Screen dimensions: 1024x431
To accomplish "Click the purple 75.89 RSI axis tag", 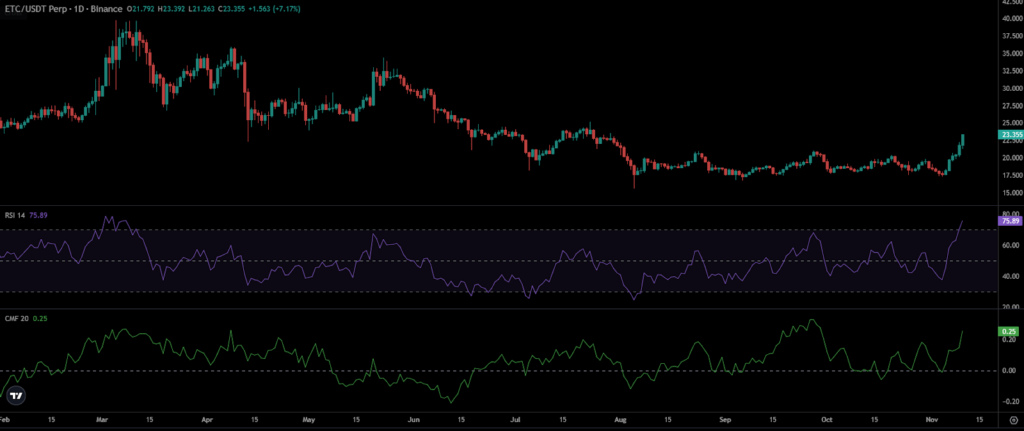I will tap(1010, 221).
